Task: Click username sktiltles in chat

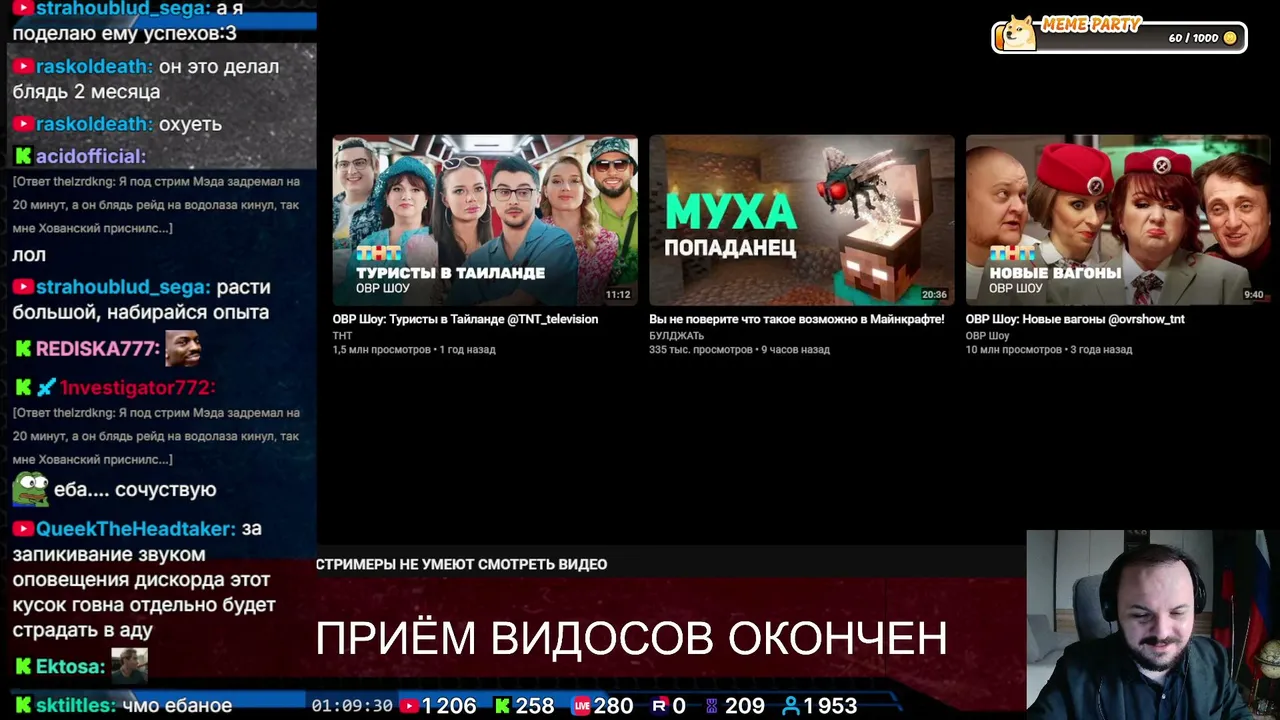Action: 76,705
